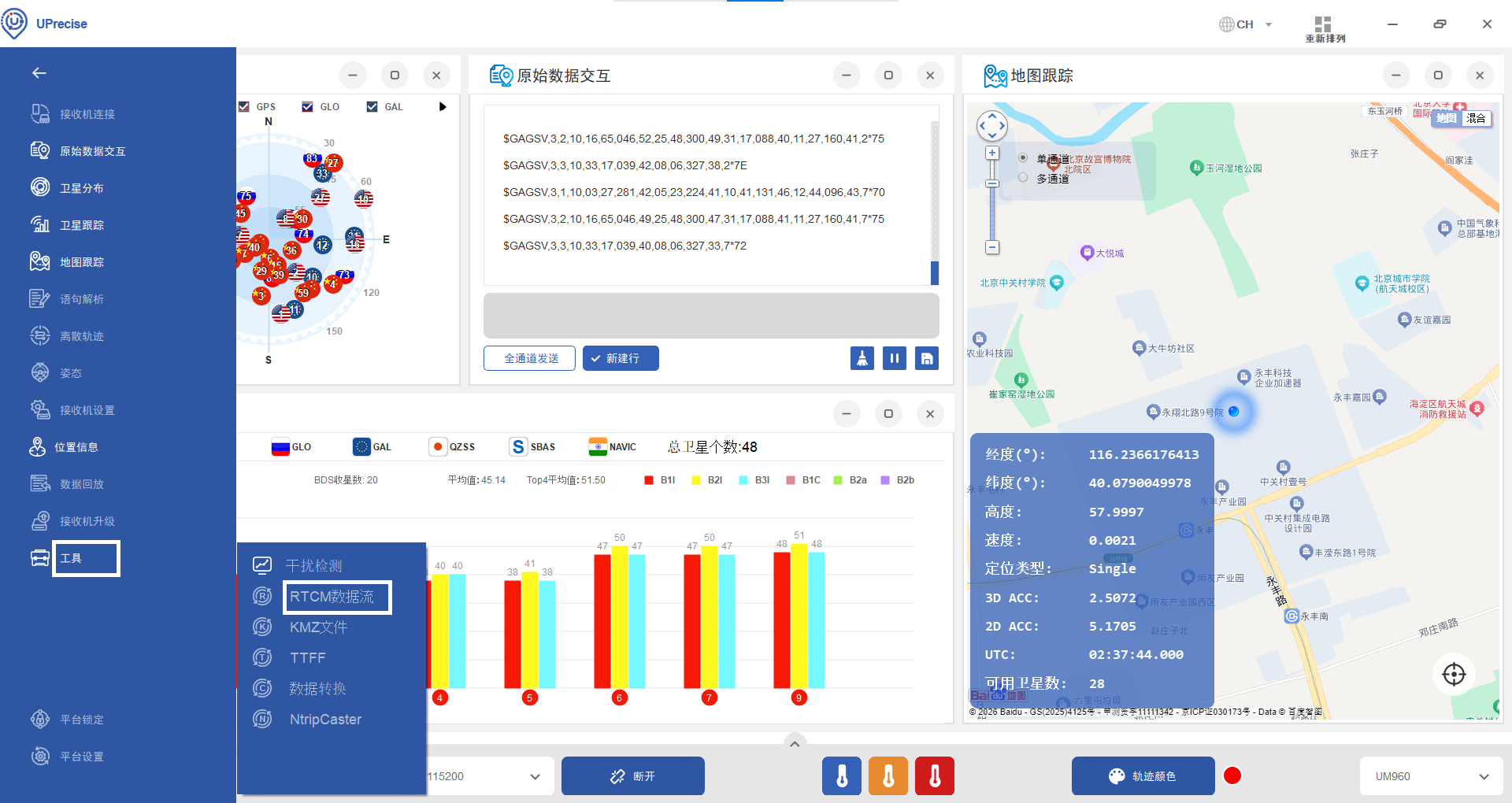Open the satellite distribution view icon
Viewport: 1512px width, 803px height.
coord(40,187)
